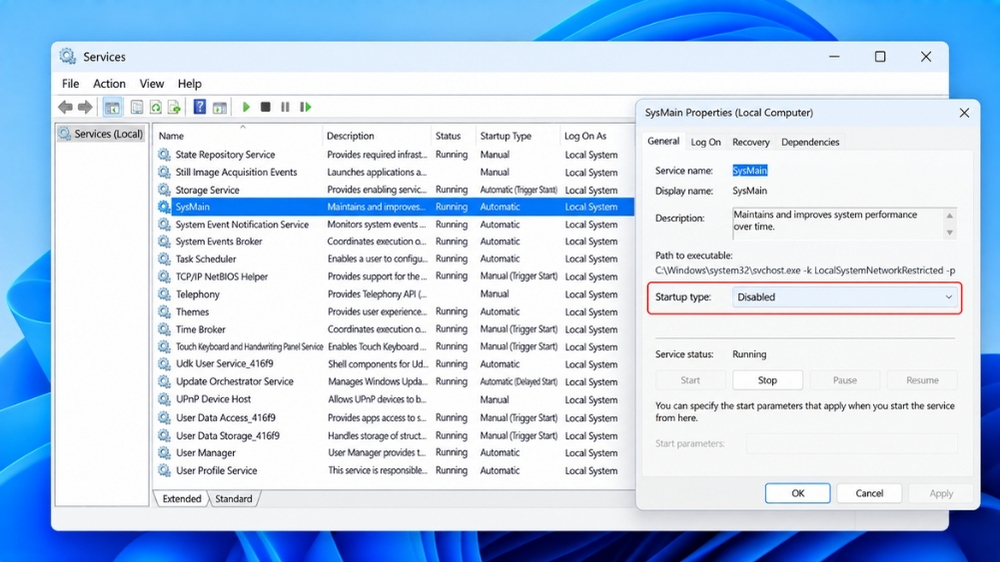Select the Udk User Service_416f9 row
1000x562 pixels.
point(395,364)
